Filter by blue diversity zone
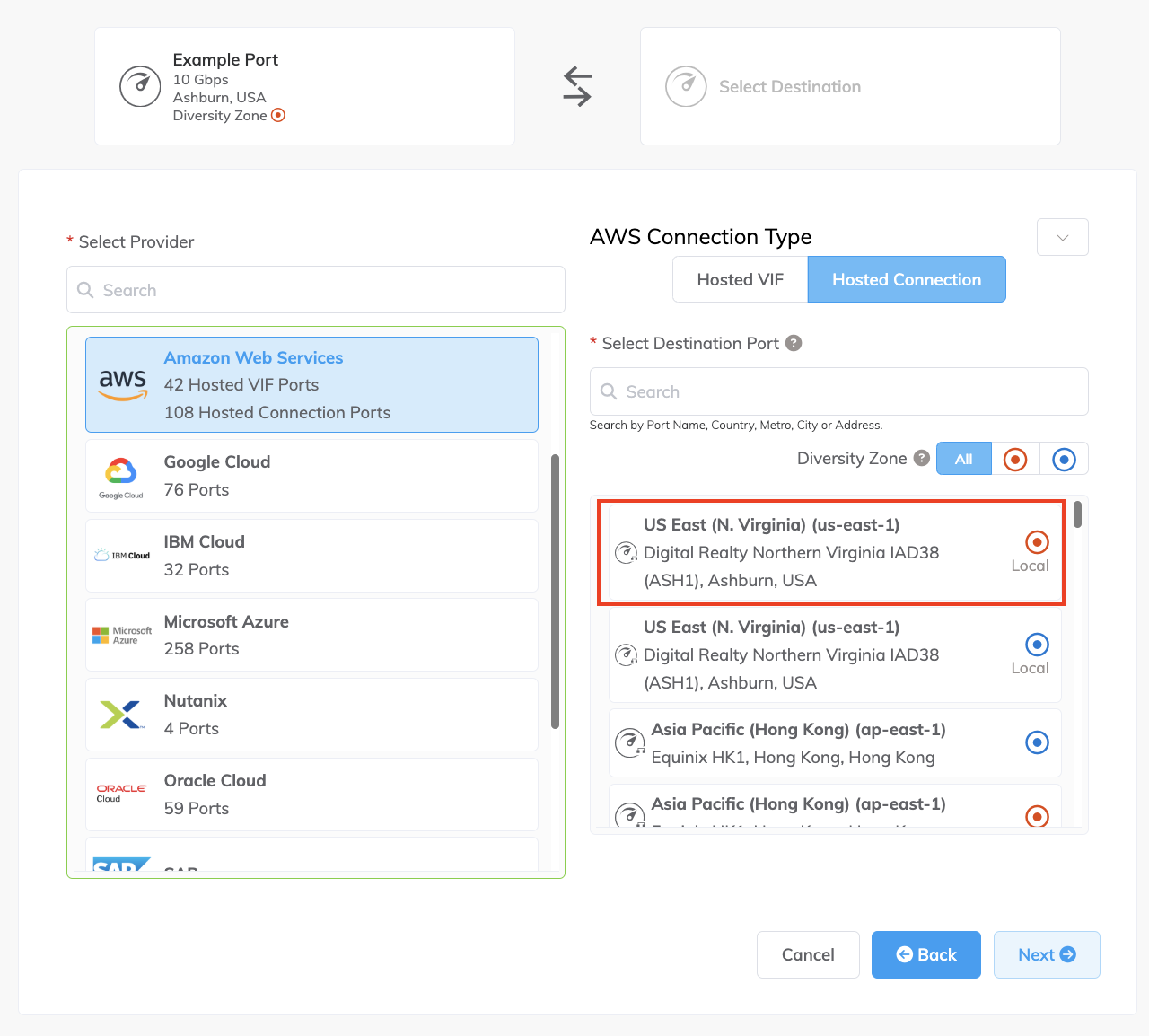Screen dimensions: 1149x1036 pyautogui.click(x=1064, y=459)
